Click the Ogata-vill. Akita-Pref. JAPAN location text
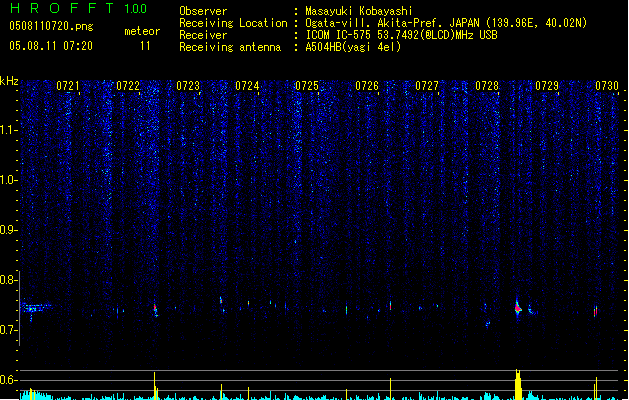 click(446, 23)
